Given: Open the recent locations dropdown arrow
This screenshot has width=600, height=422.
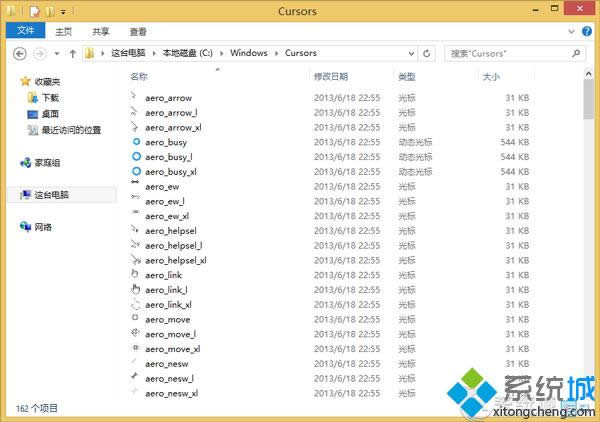Looking at the screenshot, I should (57, 54).
